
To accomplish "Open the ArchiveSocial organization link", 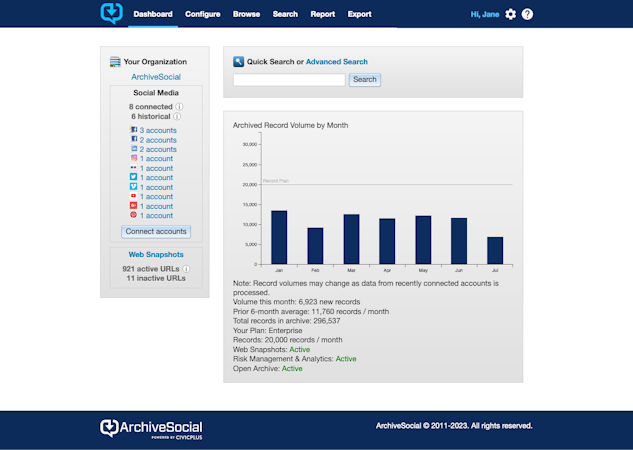I will 156,77.
